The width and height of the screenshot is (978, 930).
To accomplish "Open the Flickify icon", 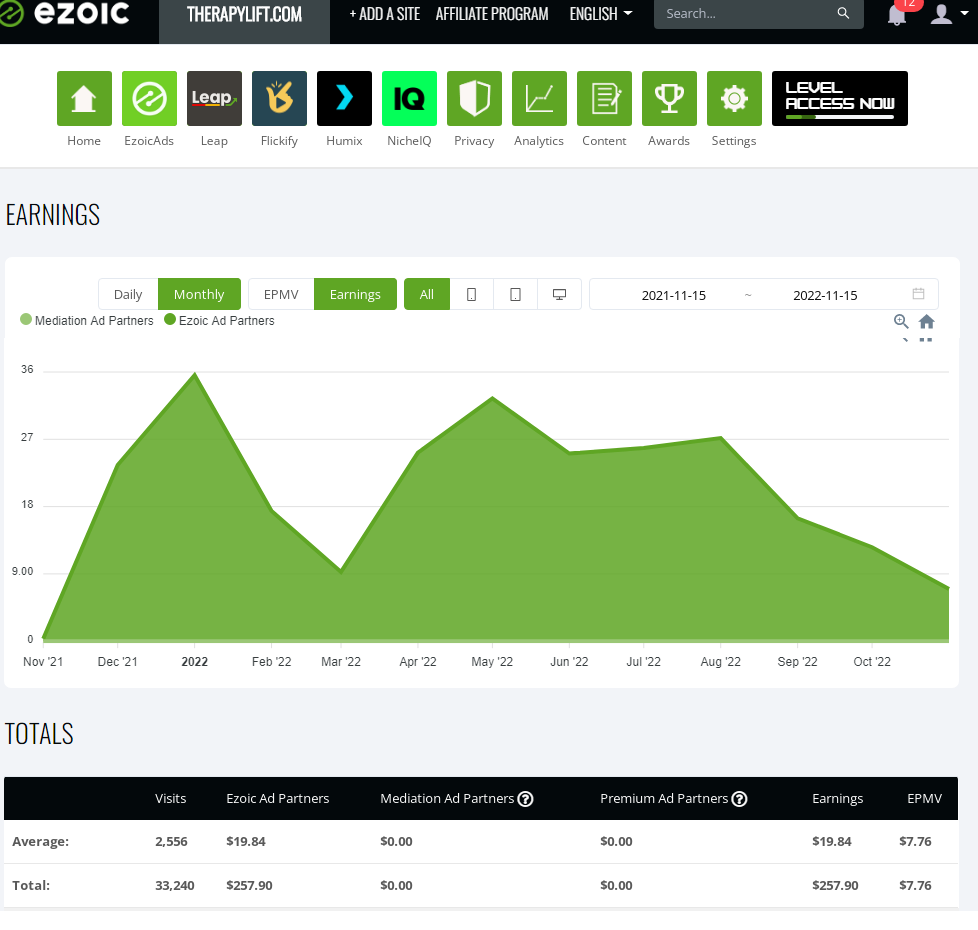I will [x=279, y=99].
